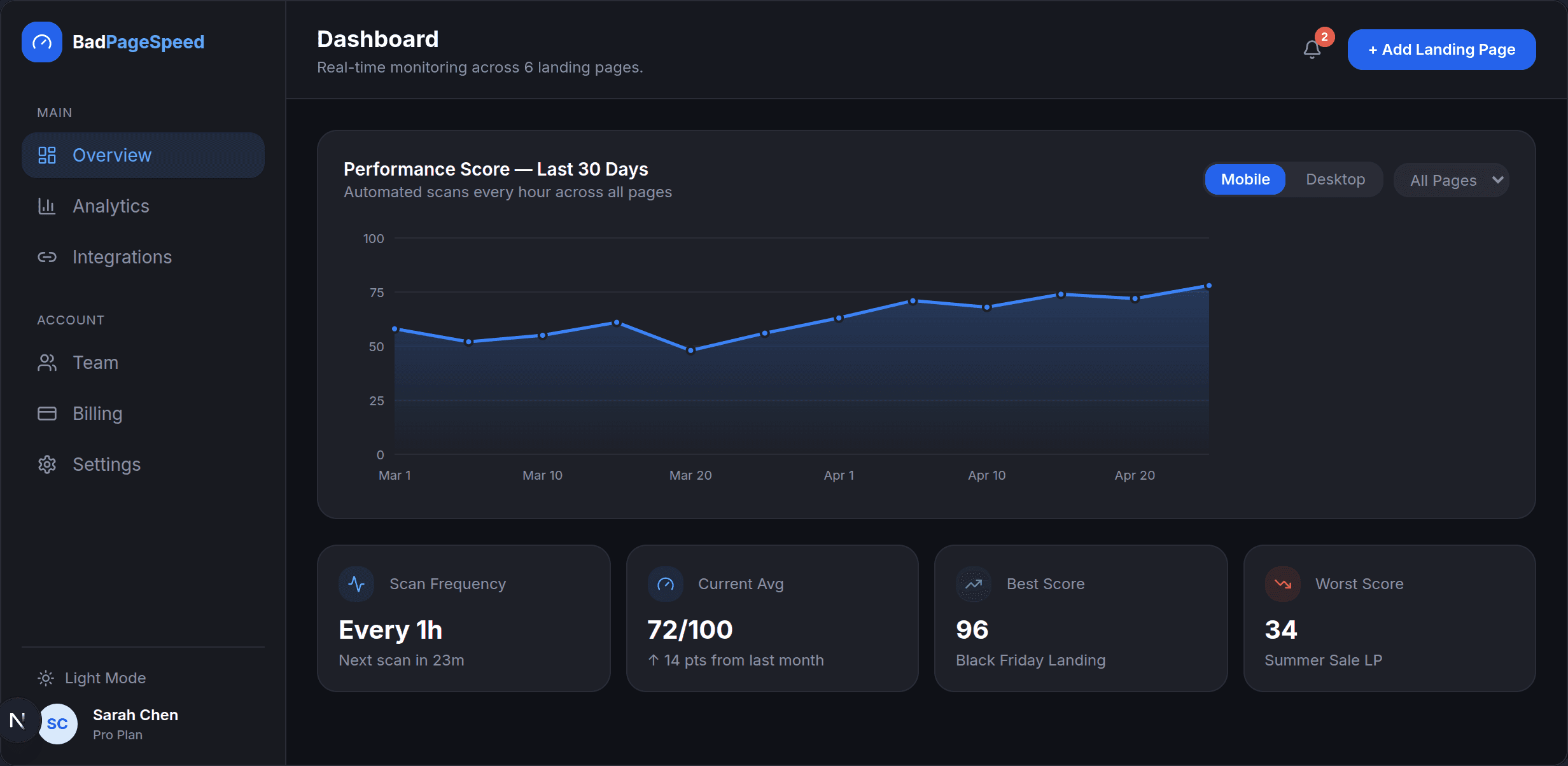Open the notifications bell
Screen dimensions: 1568x766
(1312, 50)
